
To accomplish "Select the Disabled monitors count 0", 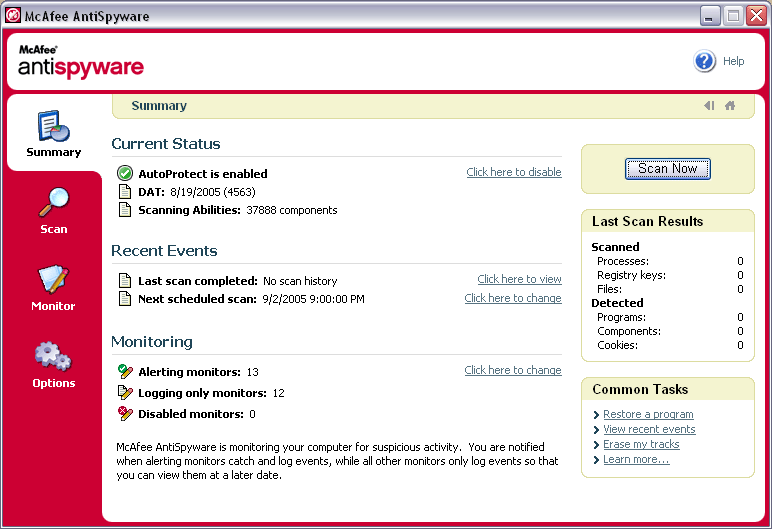I will pos(252,414).
